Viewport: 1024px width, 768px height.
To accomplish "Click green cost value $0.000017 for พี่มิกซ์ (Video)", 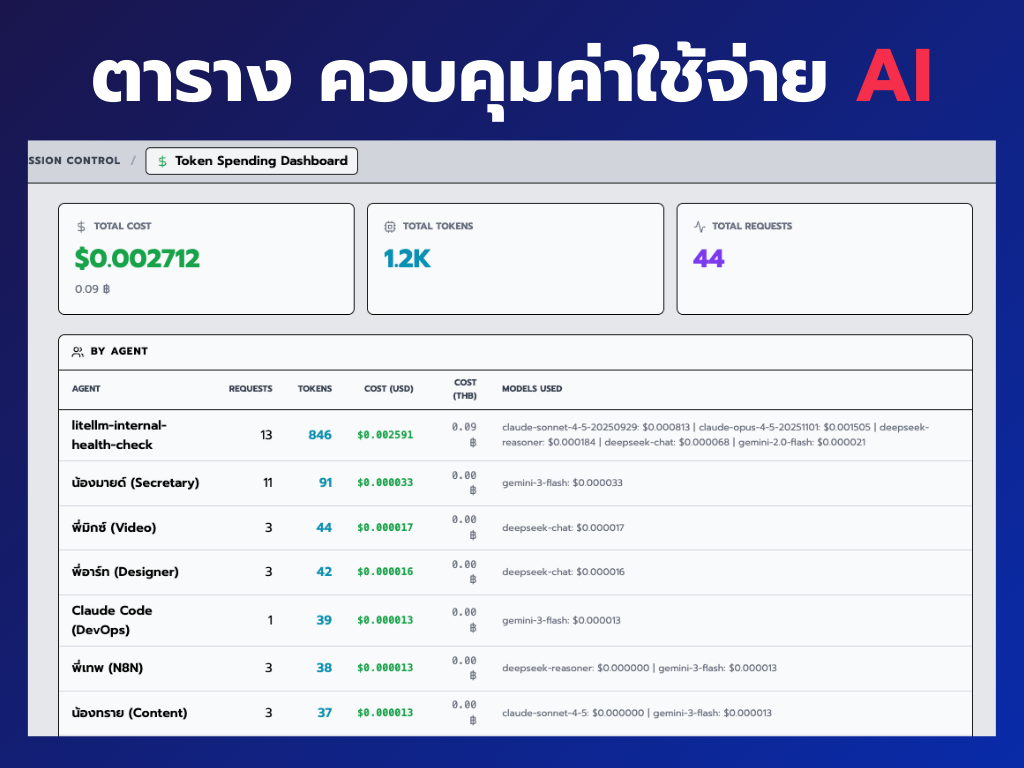I will click(386, 527).
